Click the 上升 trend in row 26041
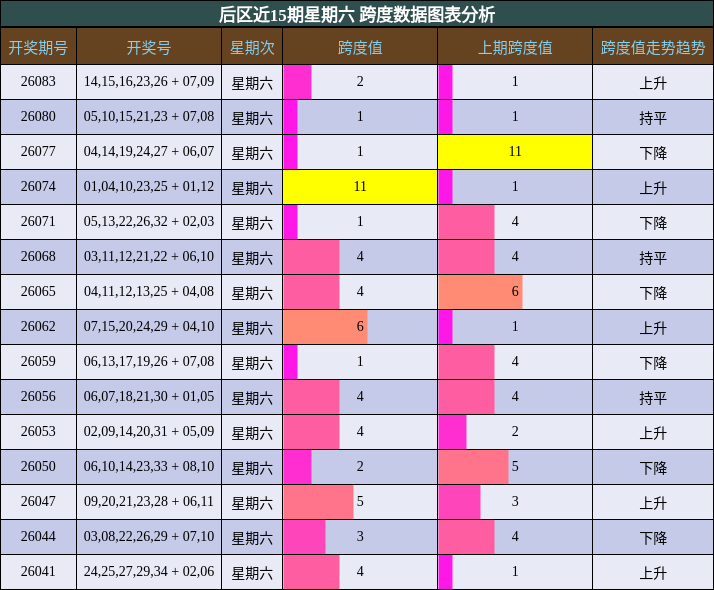 pos(653,573)
